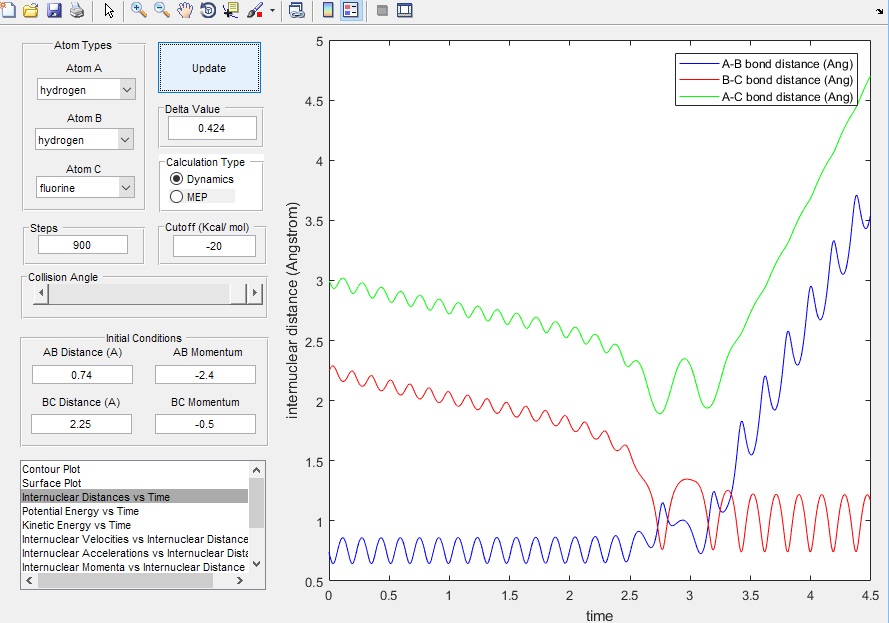Select the Dynamics calculation type
The width and height of the screenshot is (889, 623).
(177, 179)
